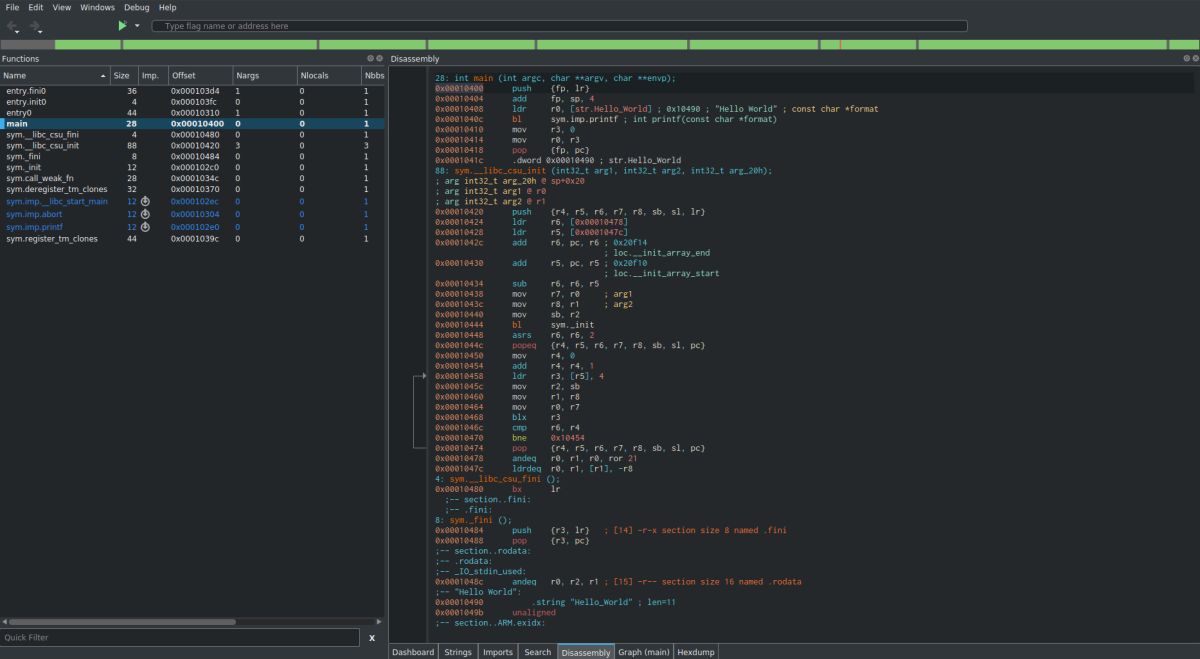Open dropdown arrow beside play button

click(137, 26)
